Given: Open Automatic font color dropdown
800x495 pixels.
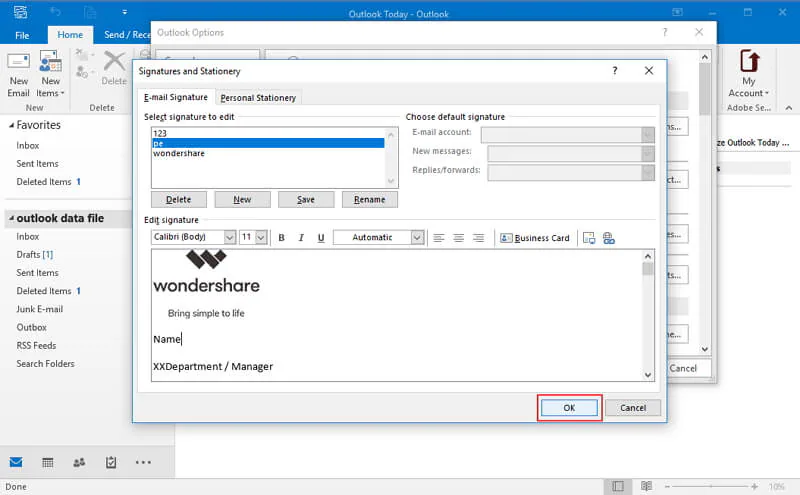Looking at the screenshot, I should 417,237.
